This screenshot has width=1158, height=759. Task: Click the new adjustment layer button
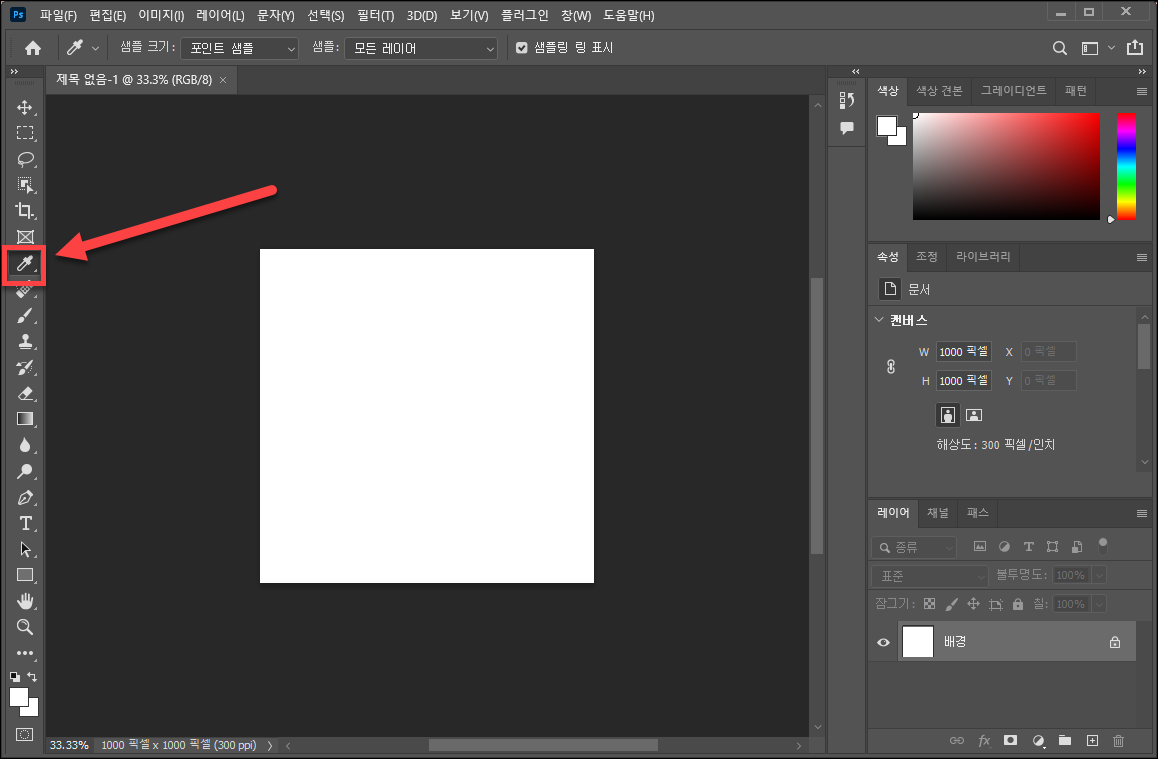tap(1038, 741)
